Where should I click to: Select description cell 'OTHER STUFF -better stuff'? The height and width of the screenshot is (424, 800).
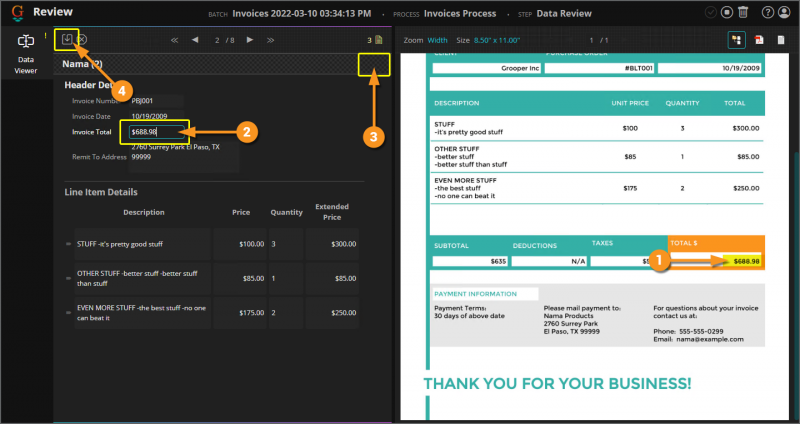(x=142, y=279)
